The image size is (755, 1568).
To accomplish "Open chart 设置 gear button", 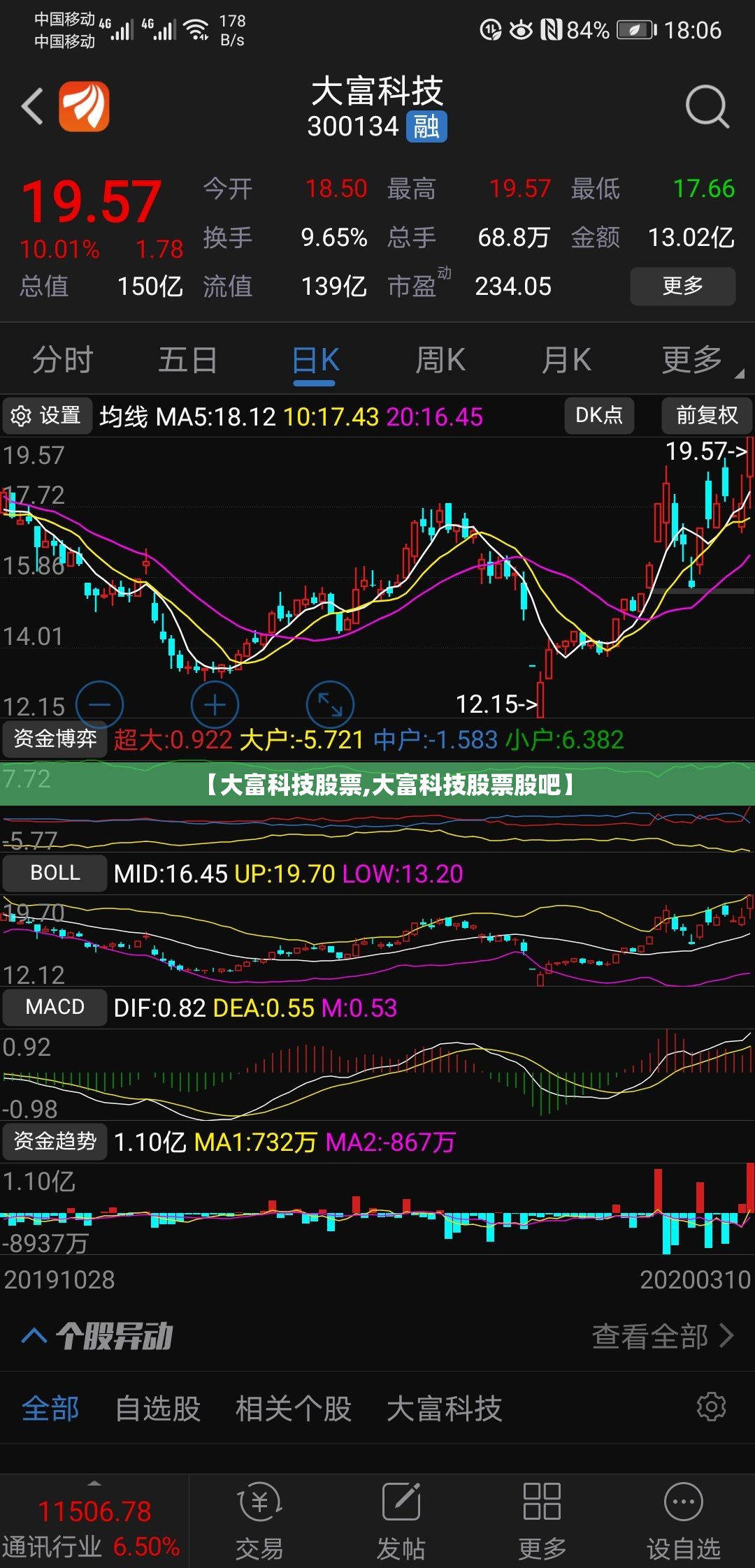I will coord(47,416).
